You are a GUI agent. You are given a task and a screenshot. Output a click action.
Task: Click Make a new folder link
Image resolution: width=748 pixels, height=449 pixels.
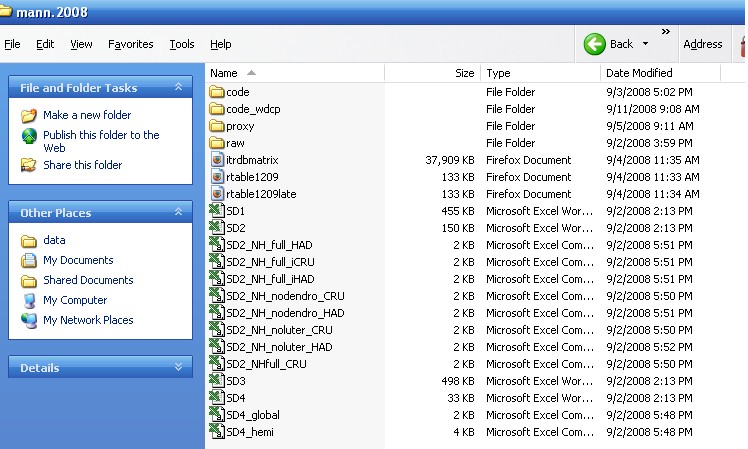[x=87, y=115]
